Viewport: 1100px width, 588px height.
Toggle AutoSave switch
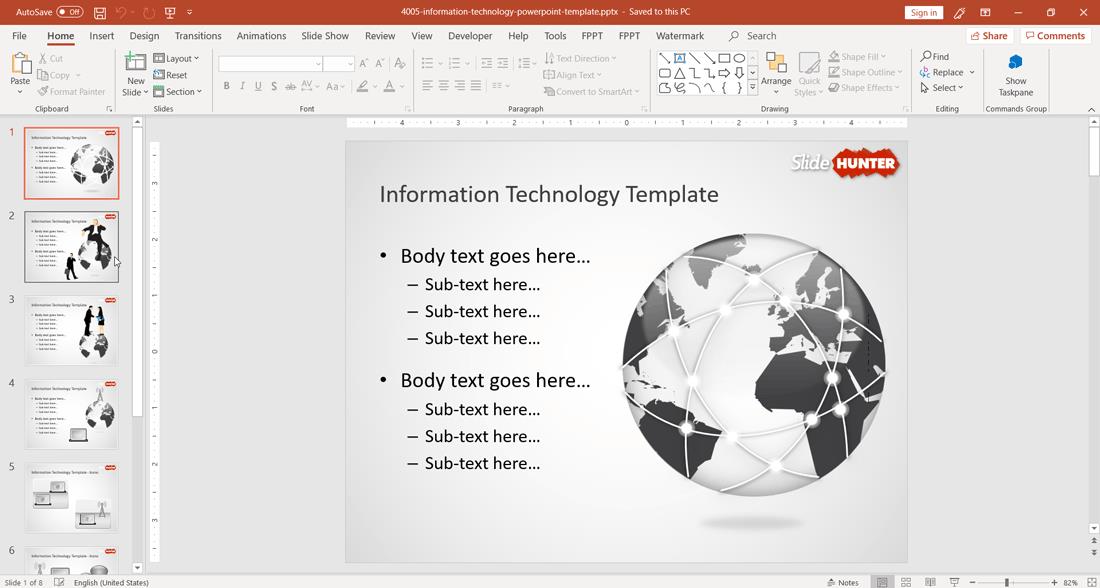[69, 12]
